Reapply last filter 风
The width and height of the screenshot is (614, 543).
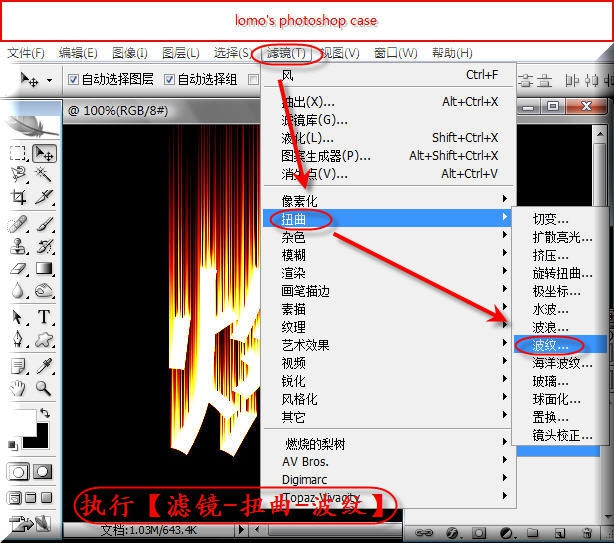[387, 75]
